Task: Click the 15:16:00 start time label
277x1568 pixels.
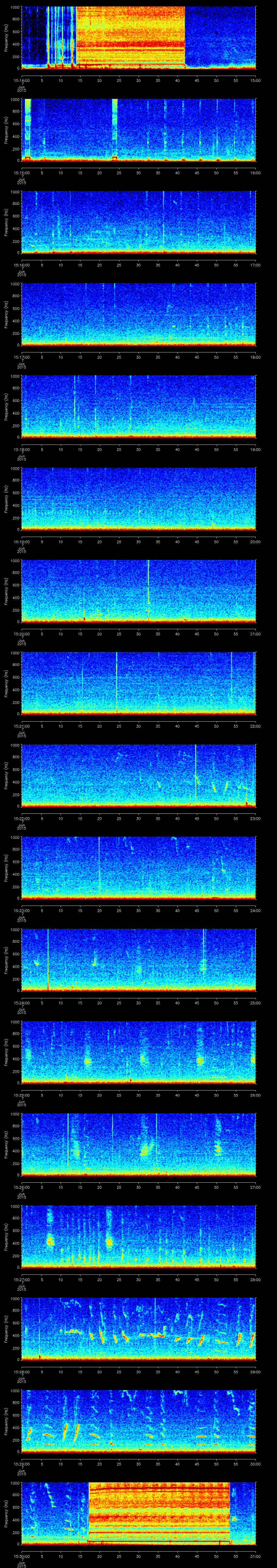Action: tap(22, 265)
